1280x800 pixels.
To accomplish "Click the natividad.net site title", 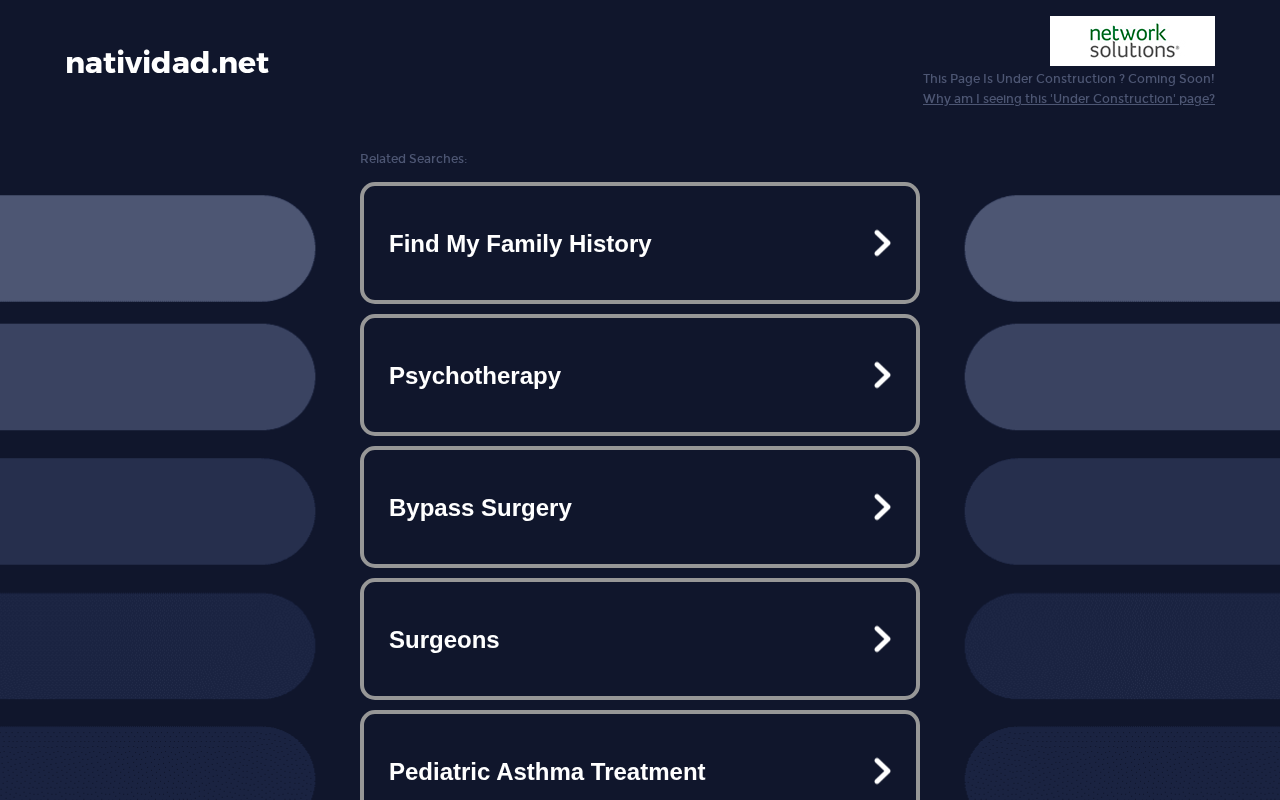I will pos(167,63).
